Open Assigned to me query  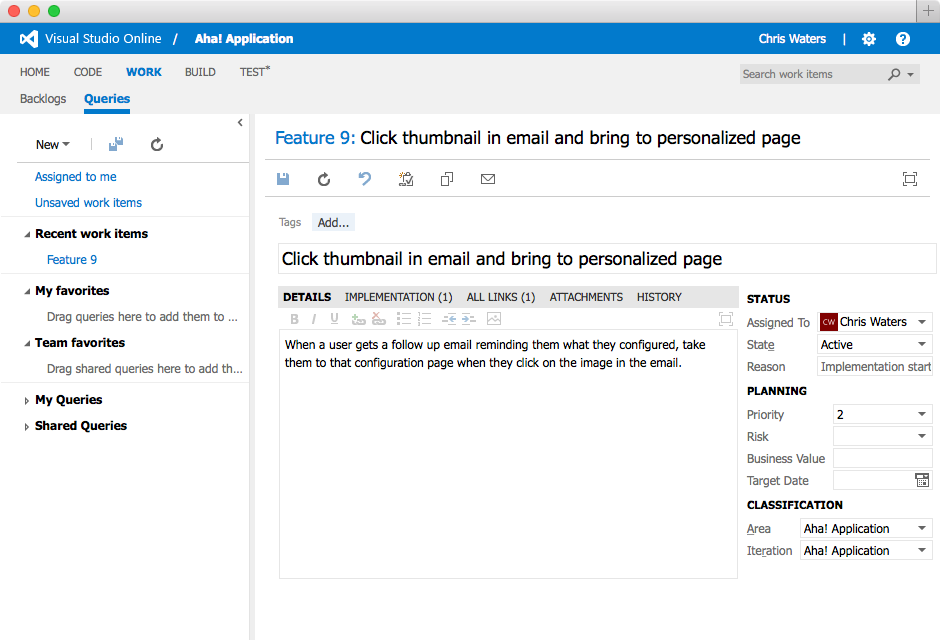pyautogui.click(x=76, y=177)
